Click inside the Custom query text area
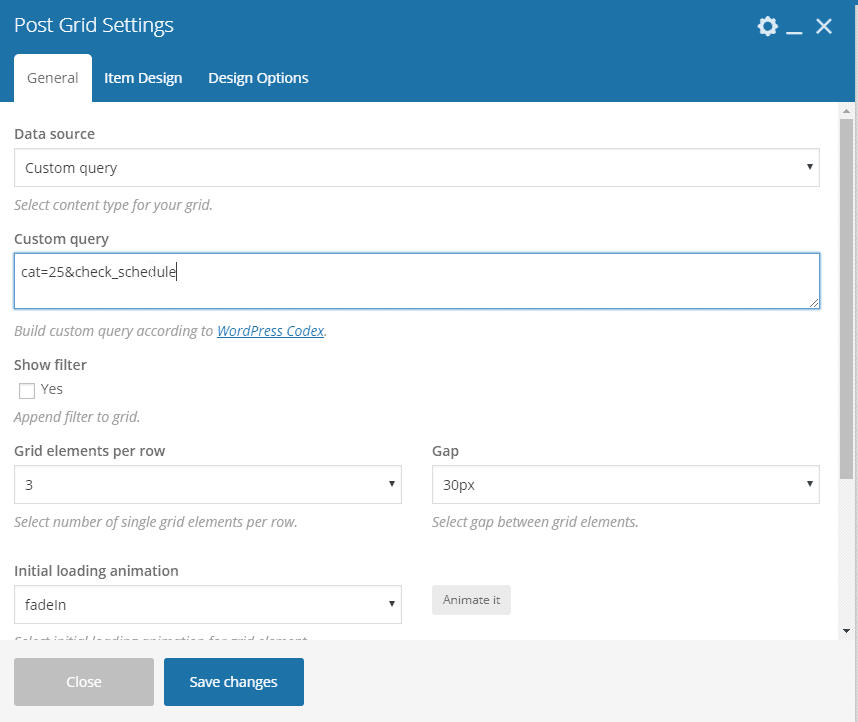Viewport: 858px width, 722px height. [416, 280]
